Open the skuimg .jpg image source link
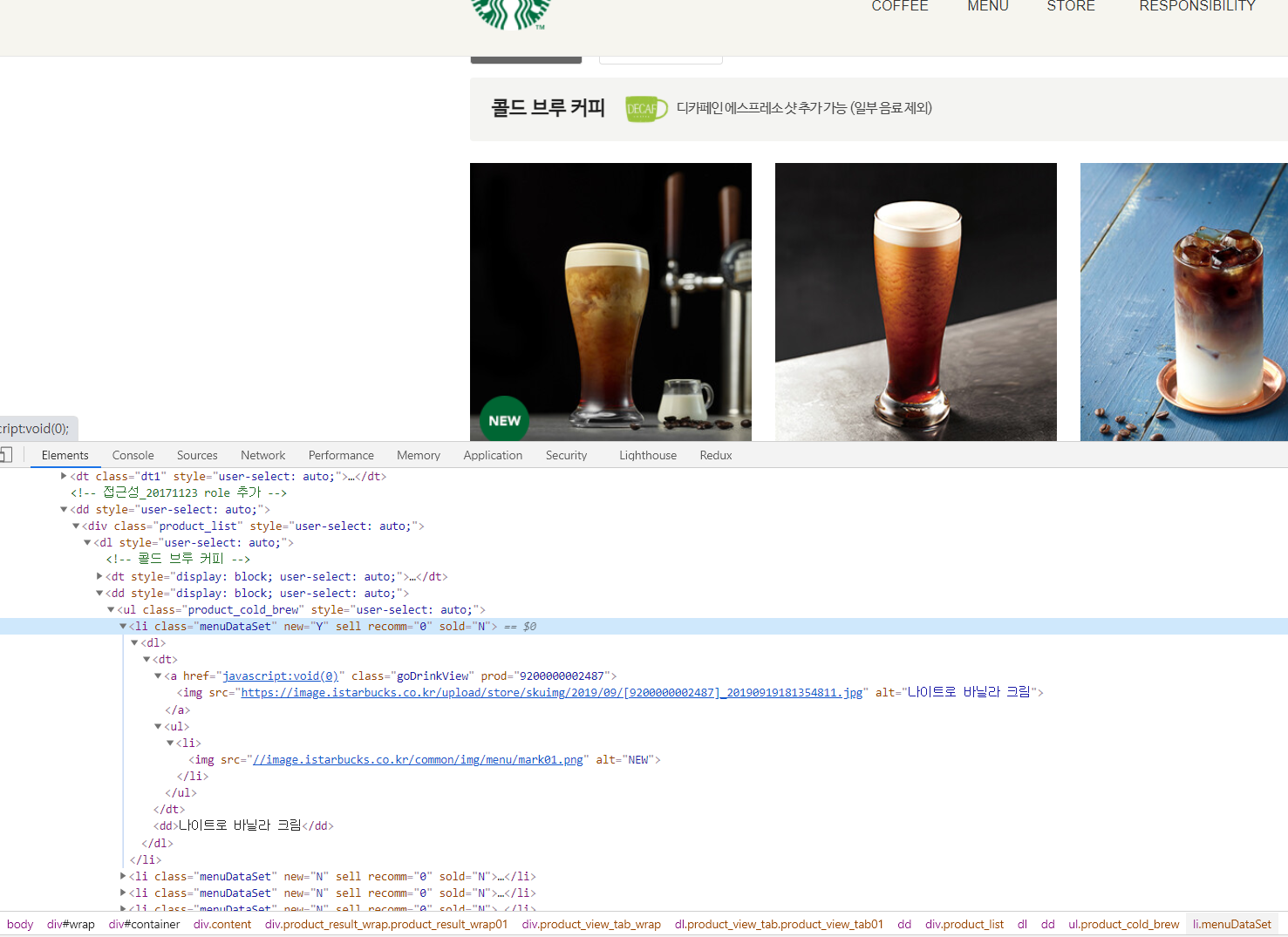 point(552,693)
